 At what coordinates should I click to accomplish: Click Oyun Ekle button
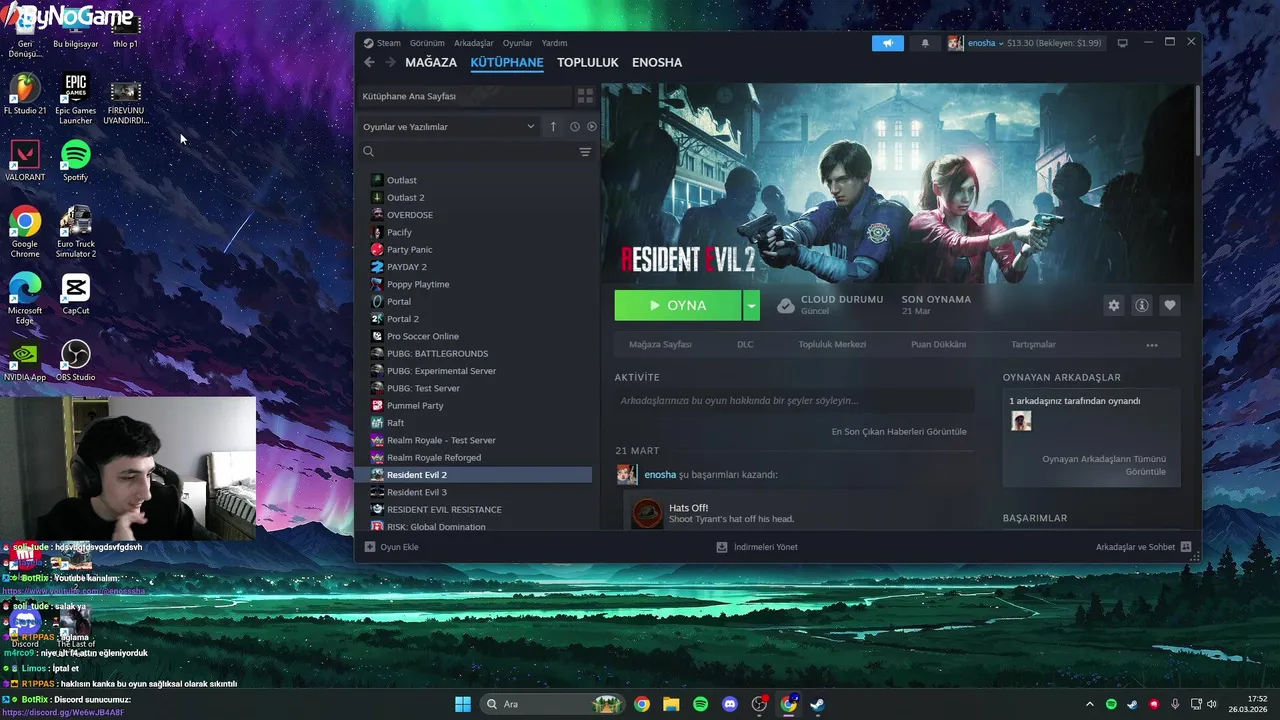coord(392,547)
